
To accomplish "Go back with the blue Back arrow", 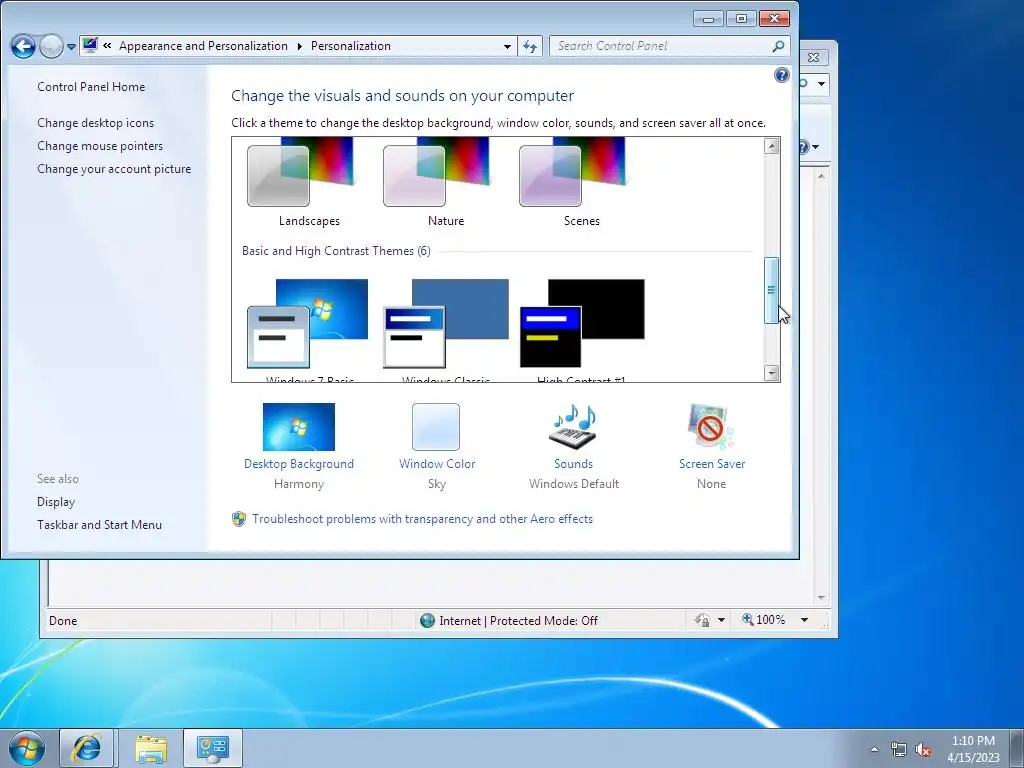I will click(x=23, y=46).
